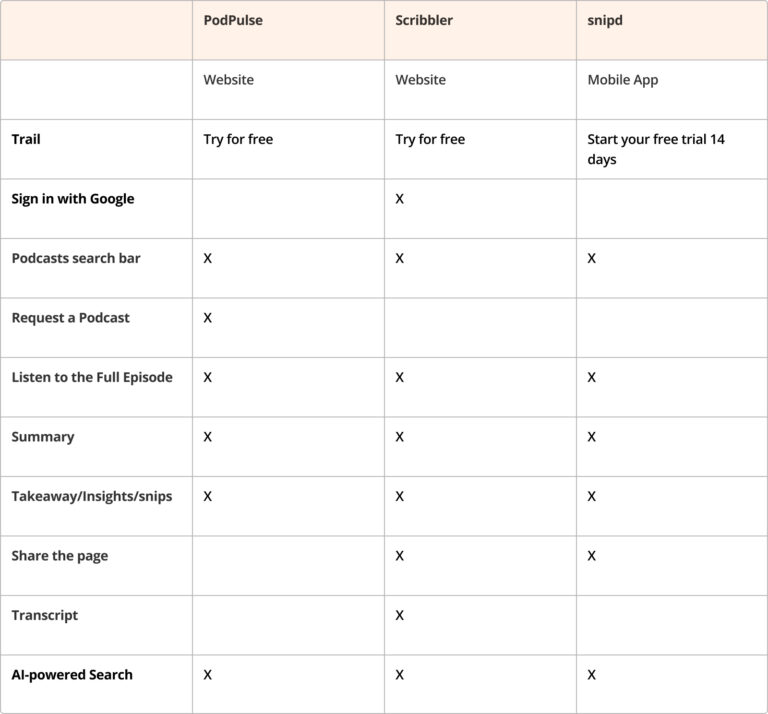The image size is (768, 714).
Task: Click PodPulse's X for Request a Podcast
Action: click(208, 318)
